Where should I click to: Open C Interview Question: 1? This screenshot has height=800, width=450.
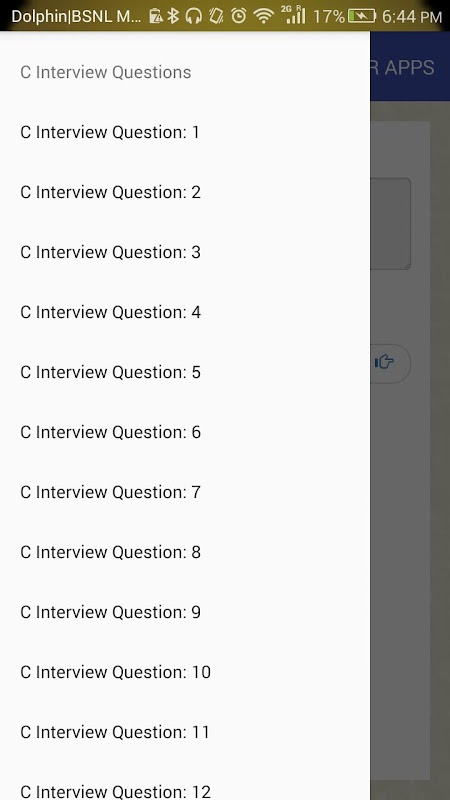tap(185, 132)
